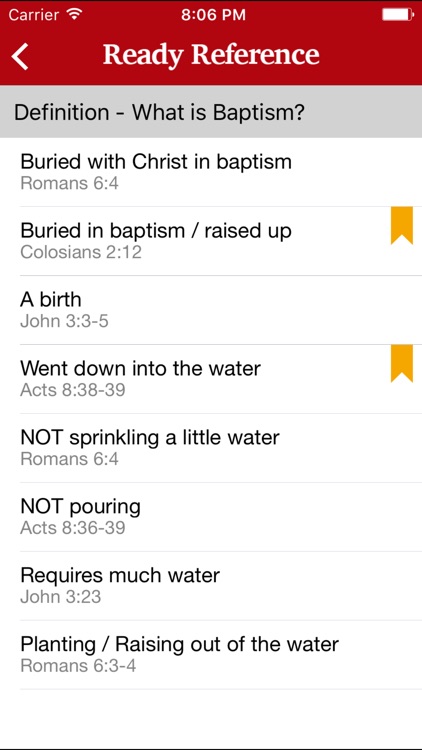Tap the Acts 8:36-39 reference

tap(73, 528)
